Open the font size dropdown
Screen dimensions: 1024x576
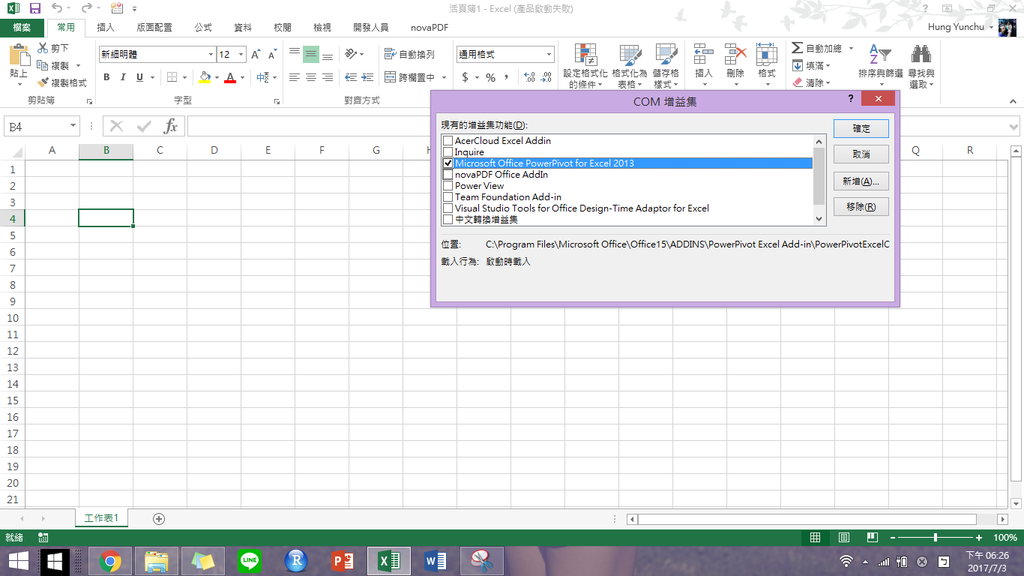(241, 54)
